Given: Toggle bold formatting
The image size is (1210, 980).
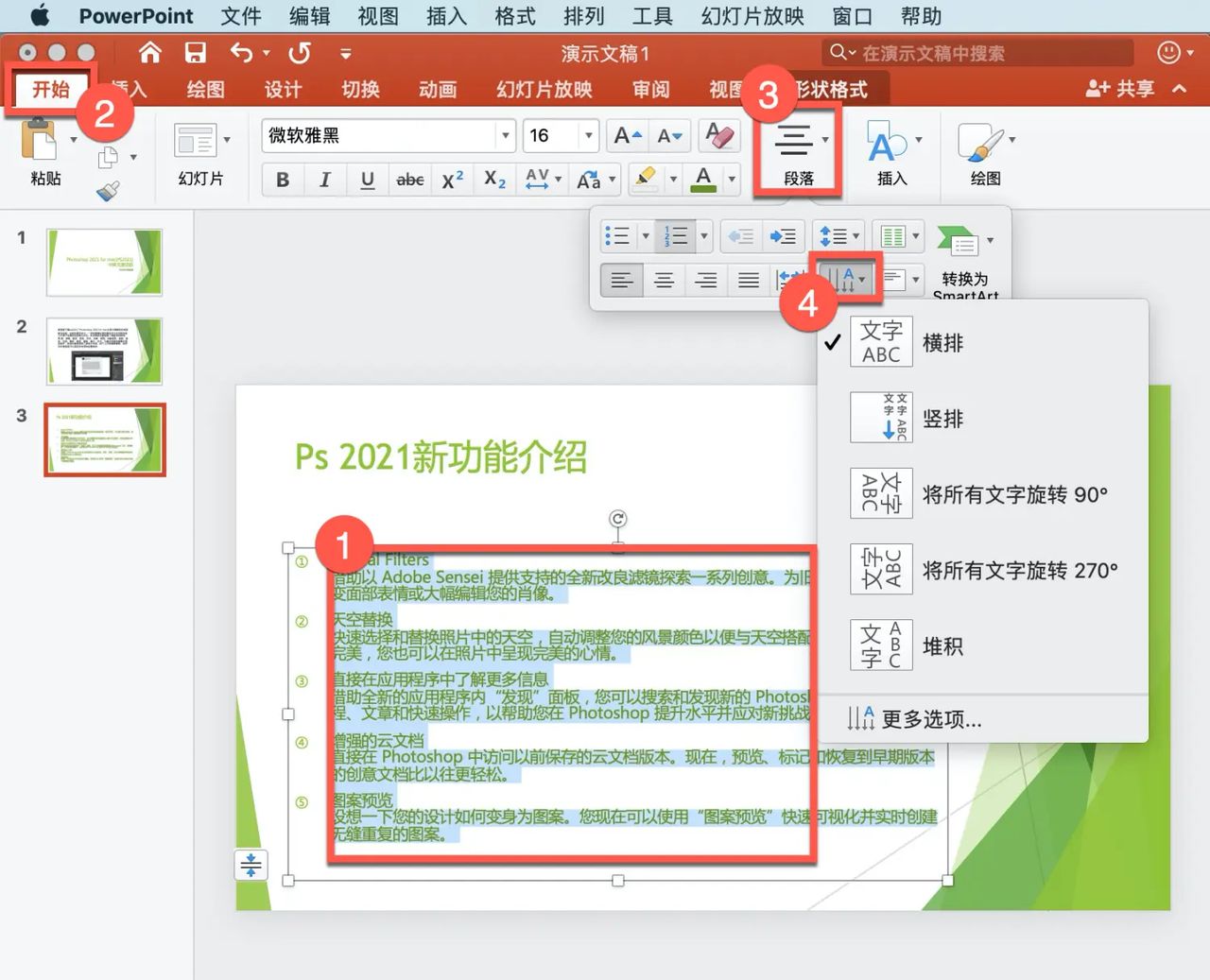Looking at the screenshot, I should coord(283,180).
